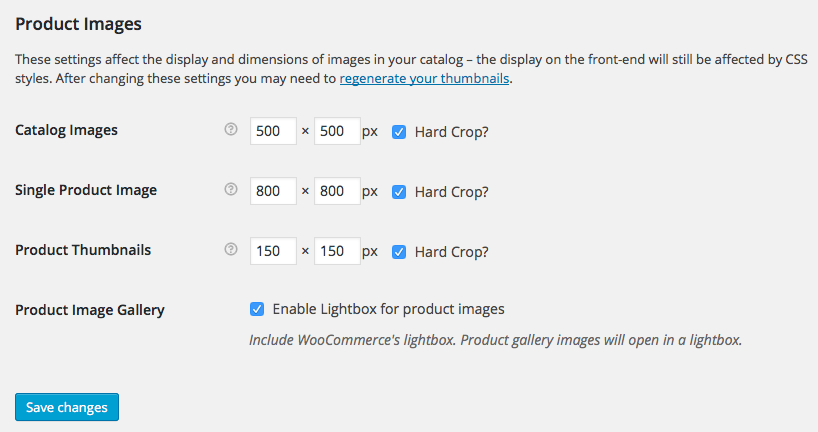Click the Product Thumbnails height field

(x=337, y=251)
